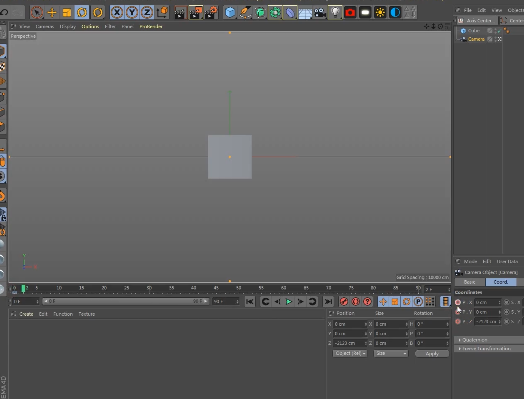
Task: Open the Size mode dropdown
Action: [x=391, y=353]
